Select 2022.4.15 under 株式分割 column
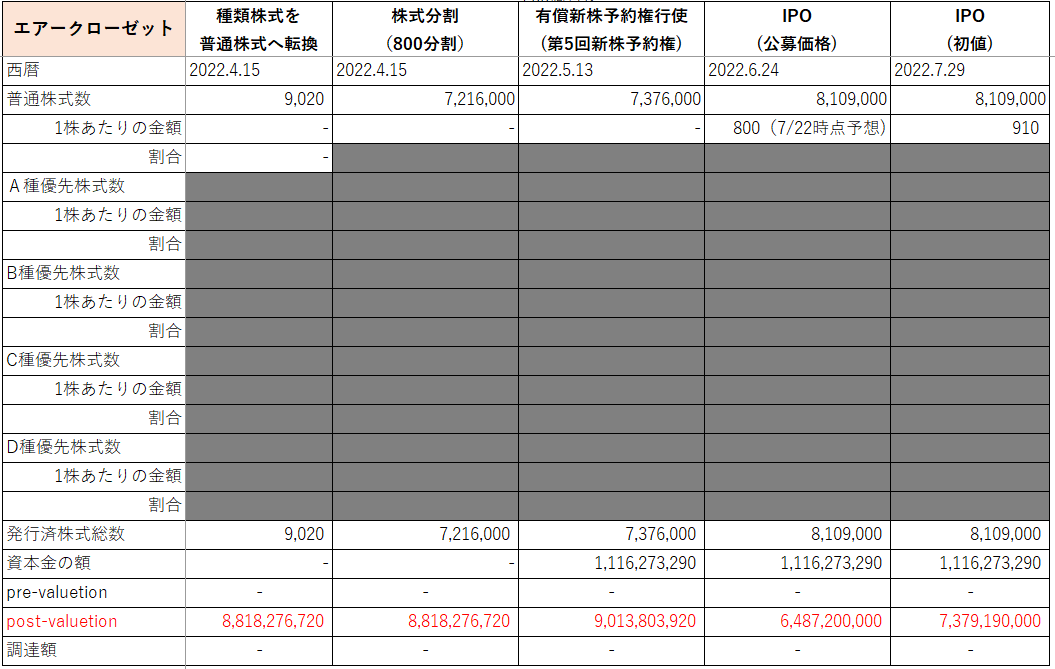1055x669 pixels. pyautogui.click(x=371, y=70)
